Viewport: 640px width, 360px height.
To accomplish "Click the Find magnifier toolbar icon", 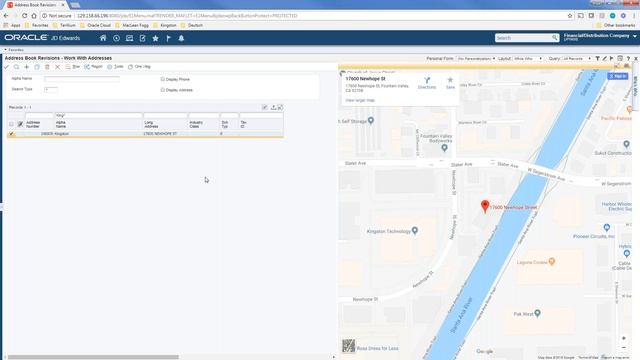I will coord(16,67).
